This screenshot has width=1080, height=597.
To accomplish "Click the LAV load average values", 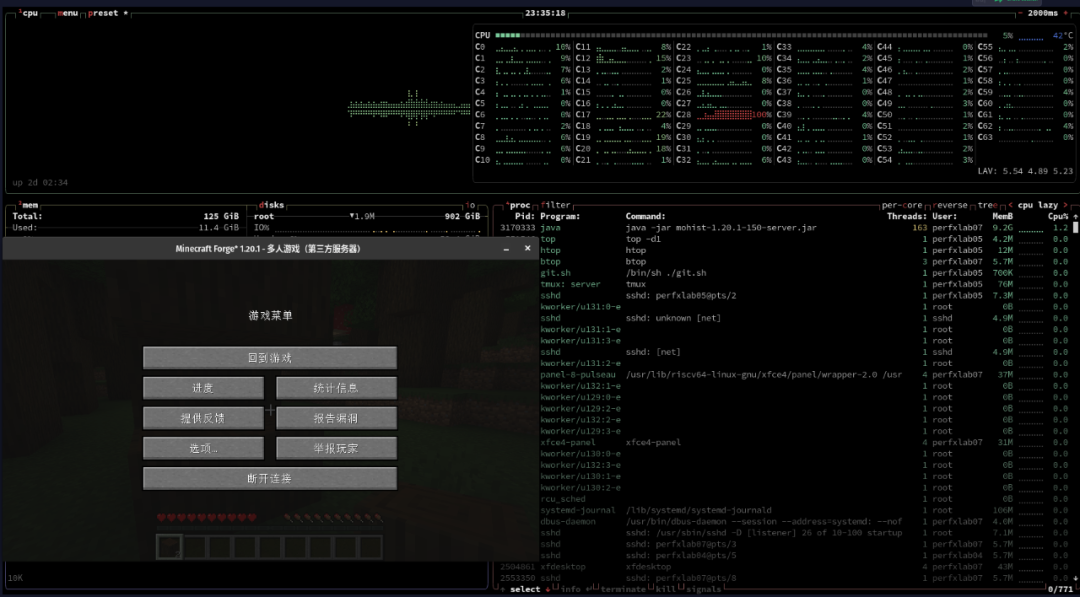I will pos(1026,171).
